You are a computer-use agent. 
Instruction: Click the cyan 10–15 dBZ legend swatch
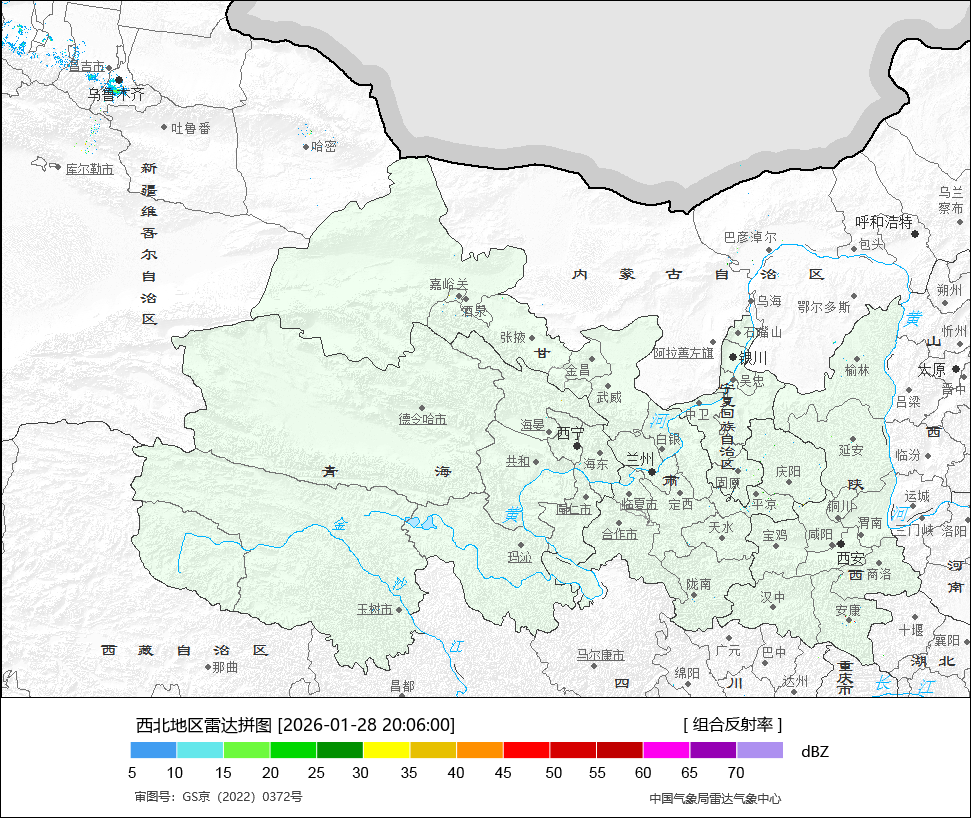tap(200, 751)
